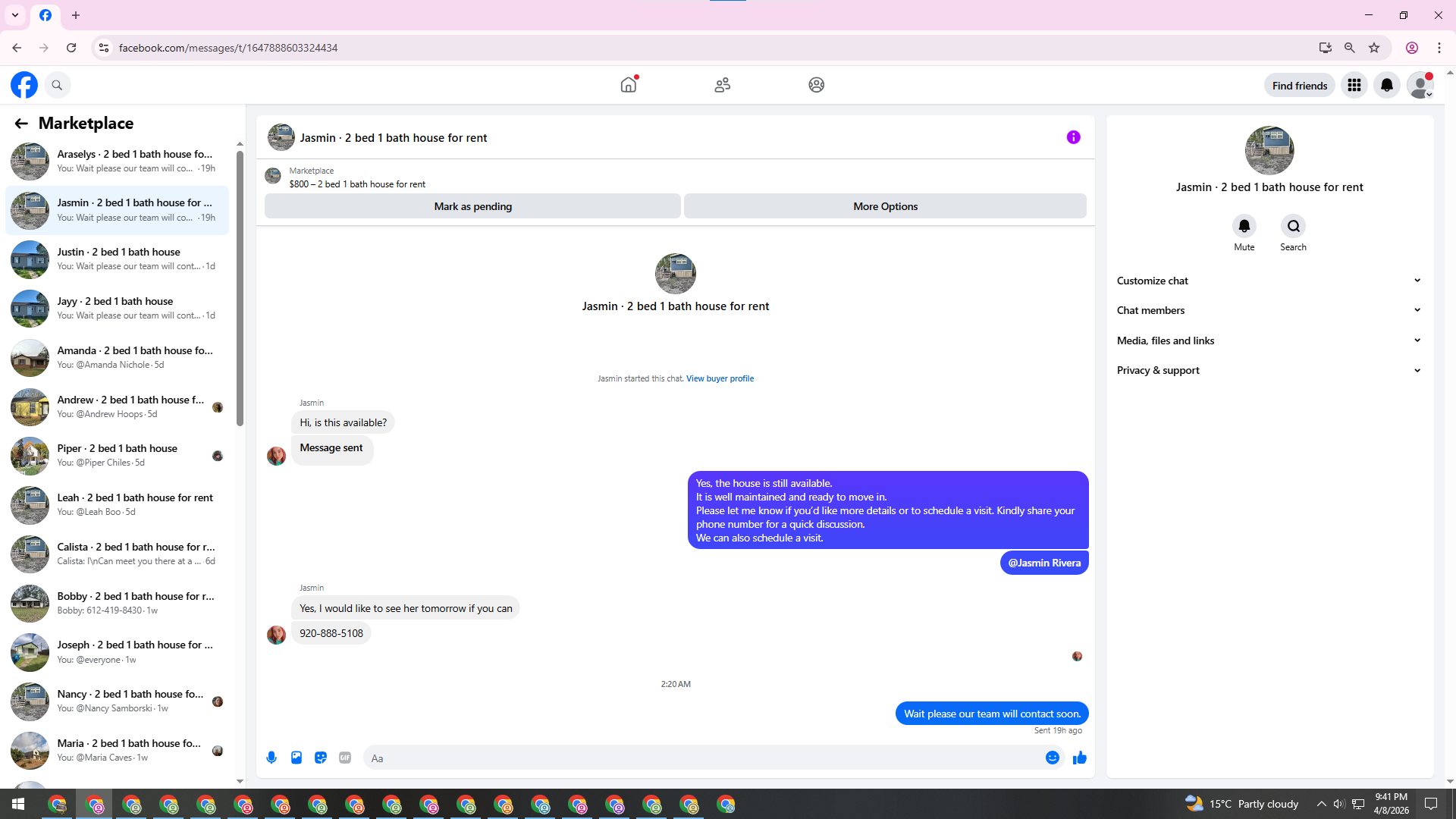Click the voice clip microphone icon

271,758
